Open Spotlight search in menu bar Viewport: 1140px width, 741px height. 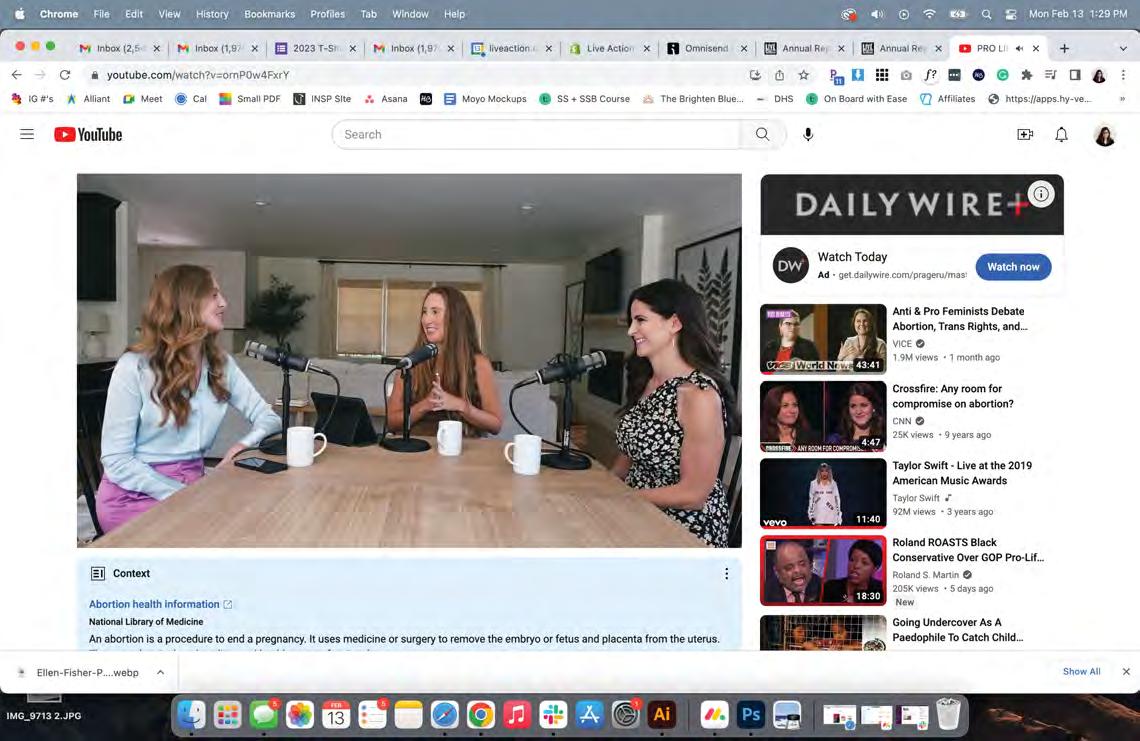click(987, 14)
